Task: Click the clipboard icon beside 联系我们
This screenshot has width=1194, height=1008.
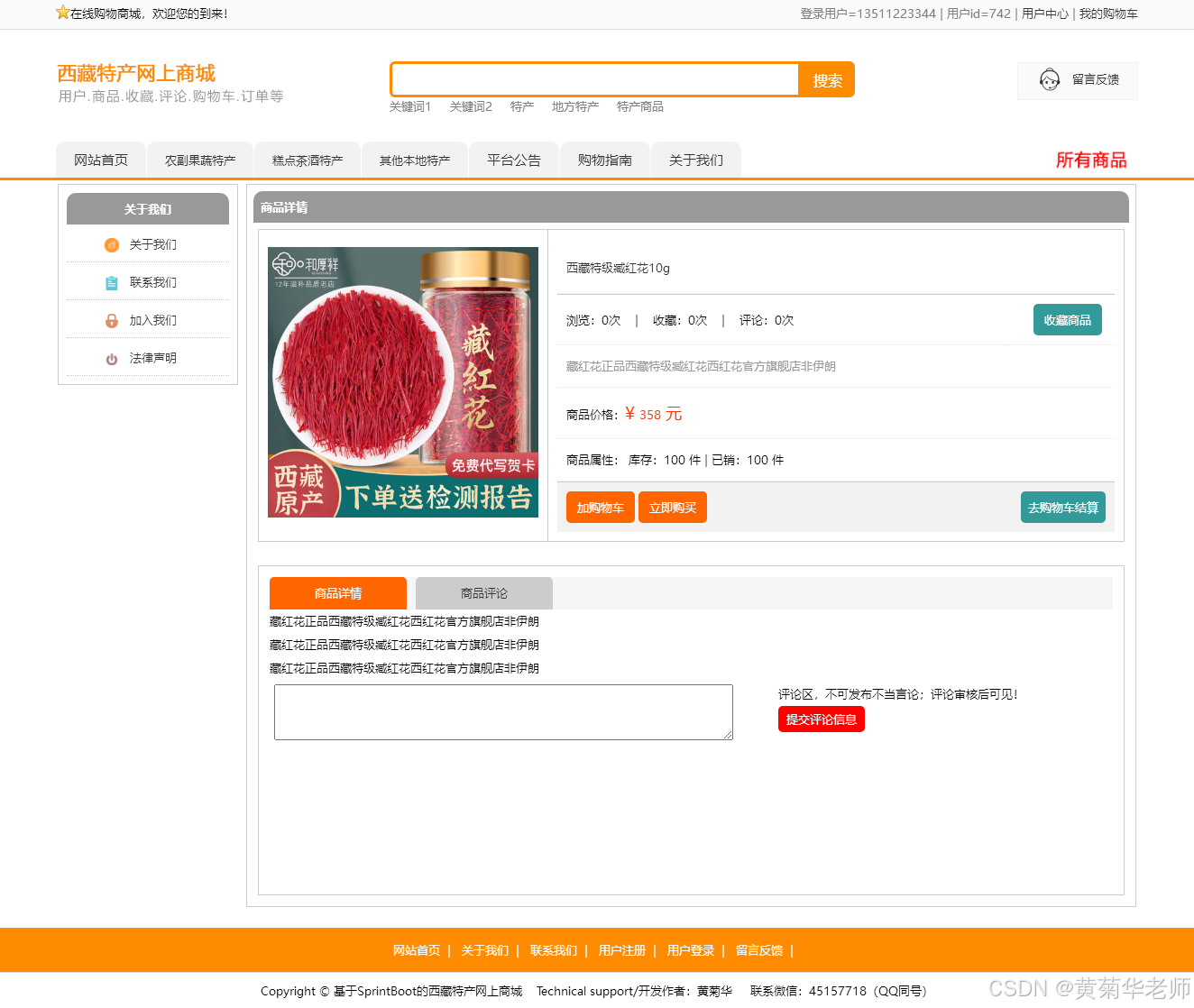Action: click(x=112, y=283)
